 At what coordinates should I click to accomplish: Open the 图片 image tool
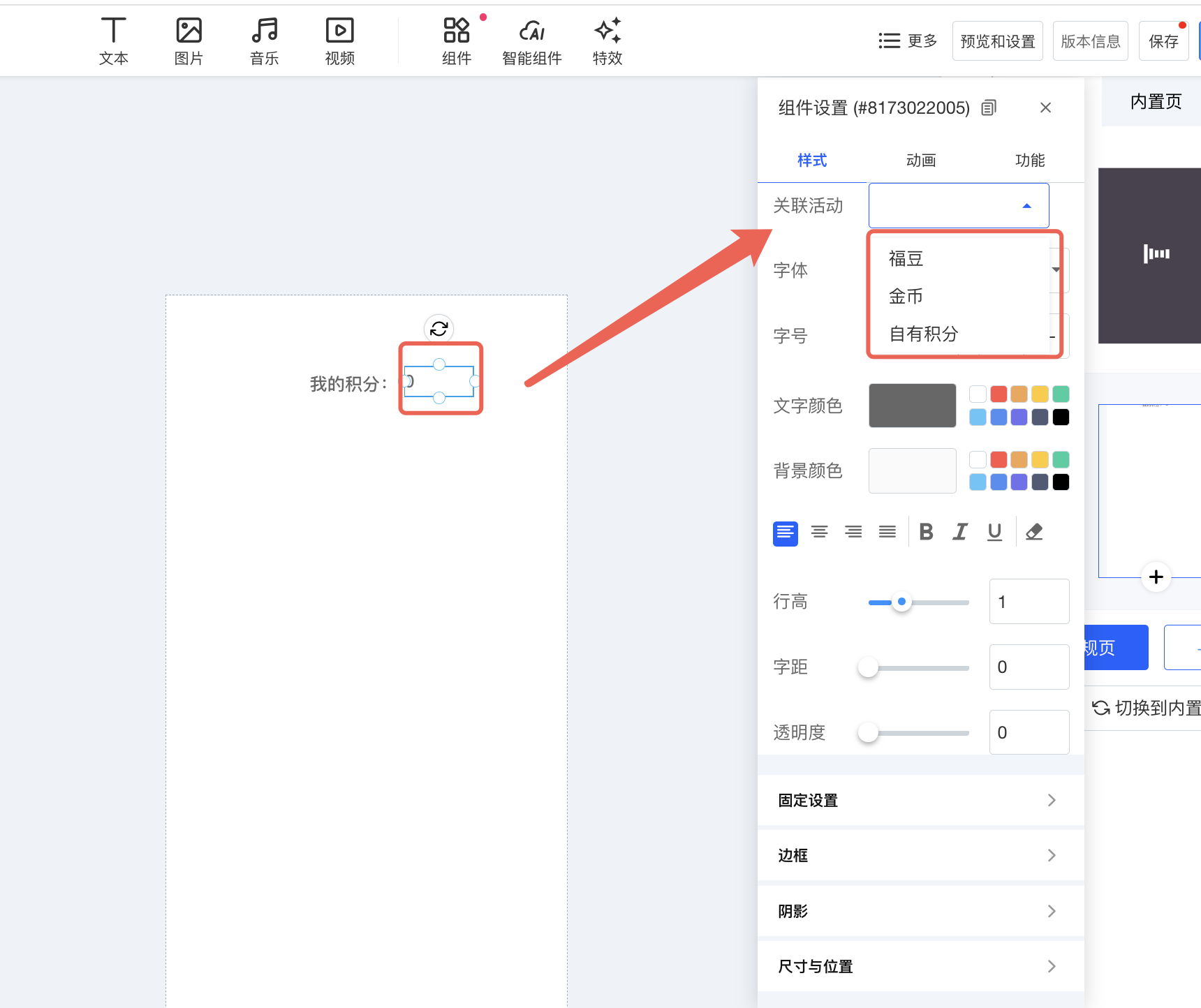pos(189,41)
